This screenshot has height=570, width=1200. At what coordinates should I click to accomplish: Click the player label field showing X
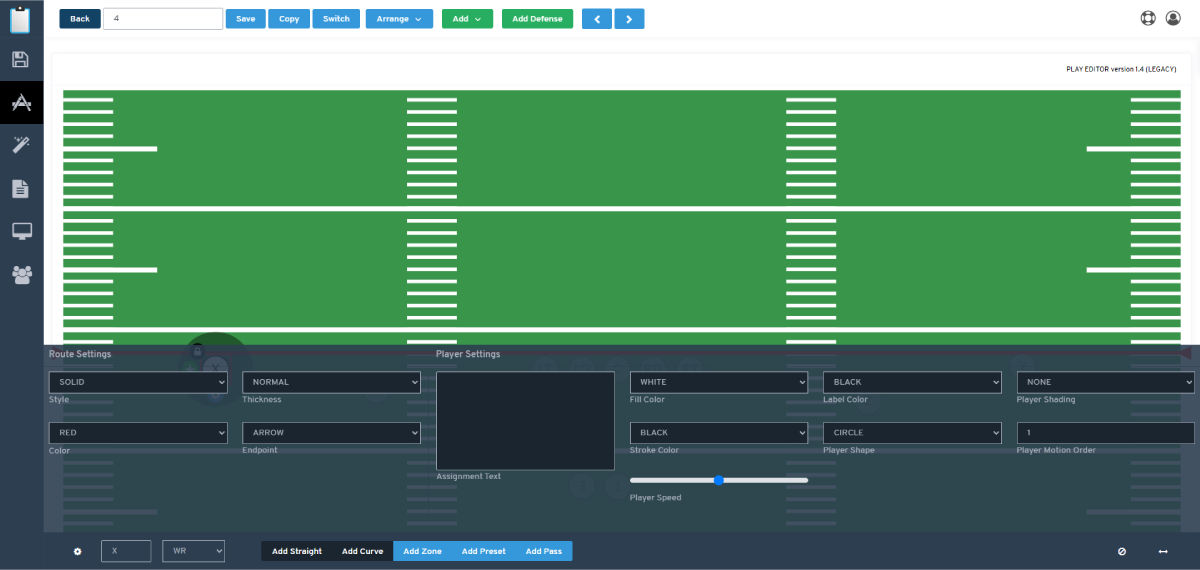[126, 551]
